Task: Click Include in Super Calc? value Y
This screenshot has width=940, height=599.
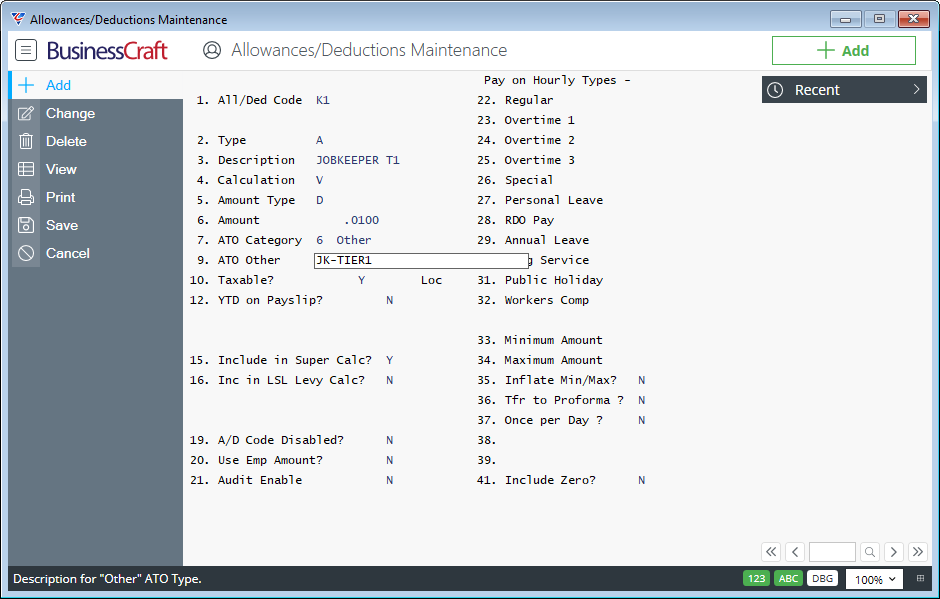Action: (390, 360)
